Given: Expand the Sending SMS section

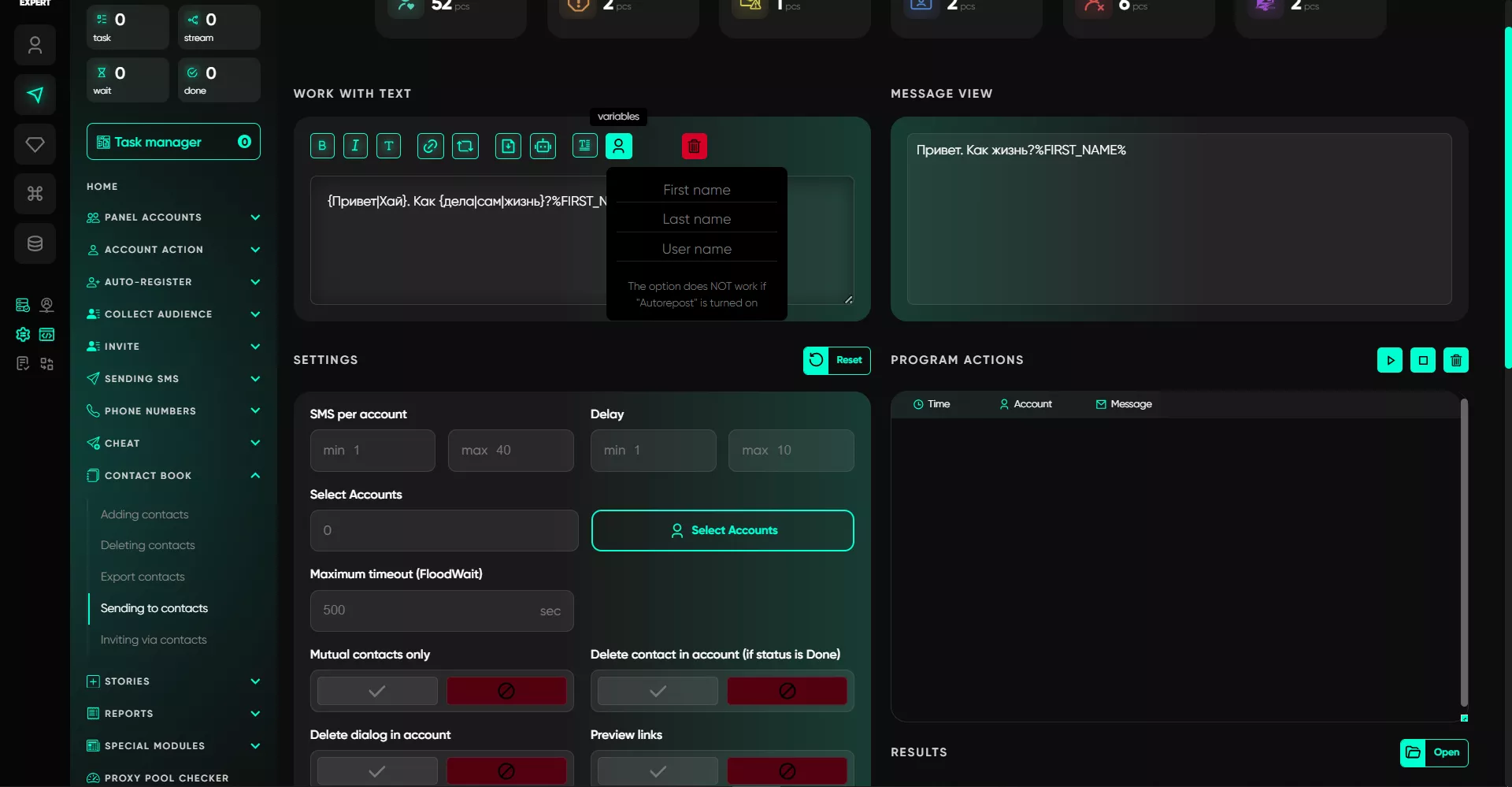Looking at the screenshot, I should point(173,379).
